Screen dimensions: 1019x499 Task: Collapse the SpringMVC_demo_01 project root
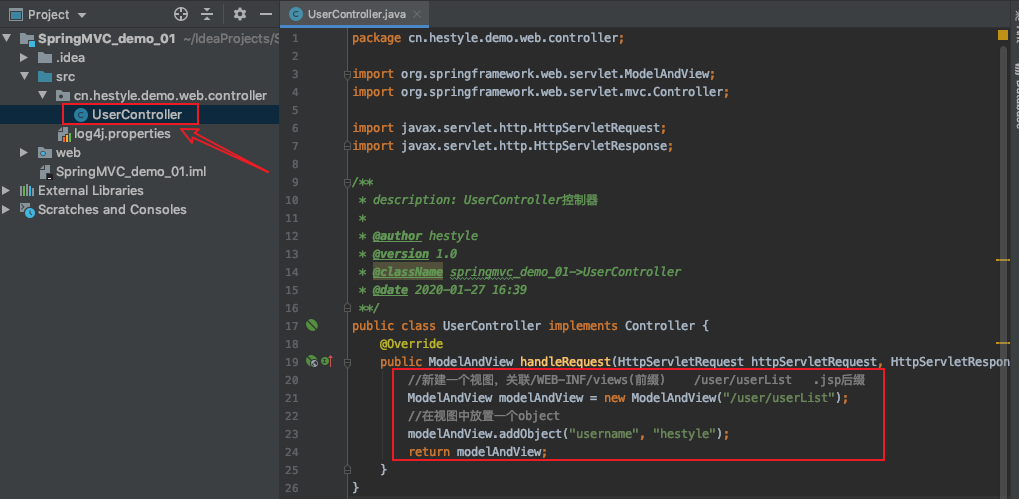click(x=6, y=38)
